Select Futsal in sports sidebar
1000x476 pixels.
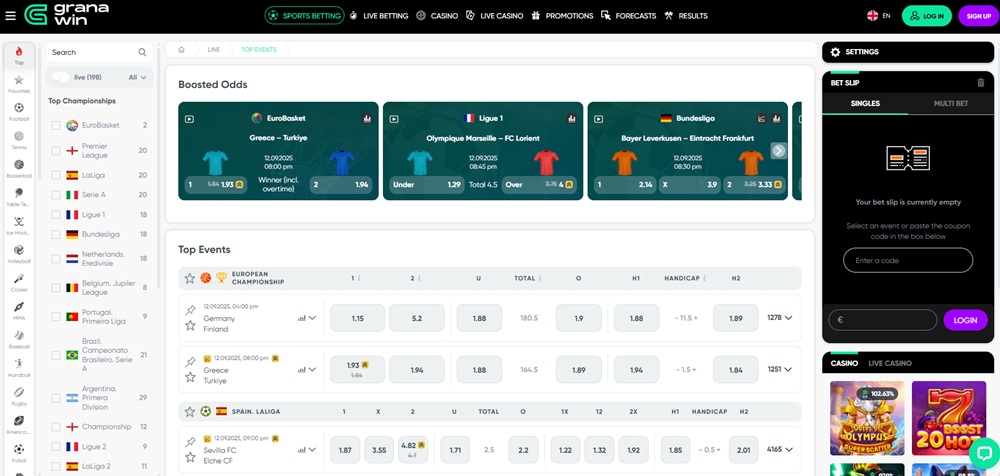(x=19, y=453)
